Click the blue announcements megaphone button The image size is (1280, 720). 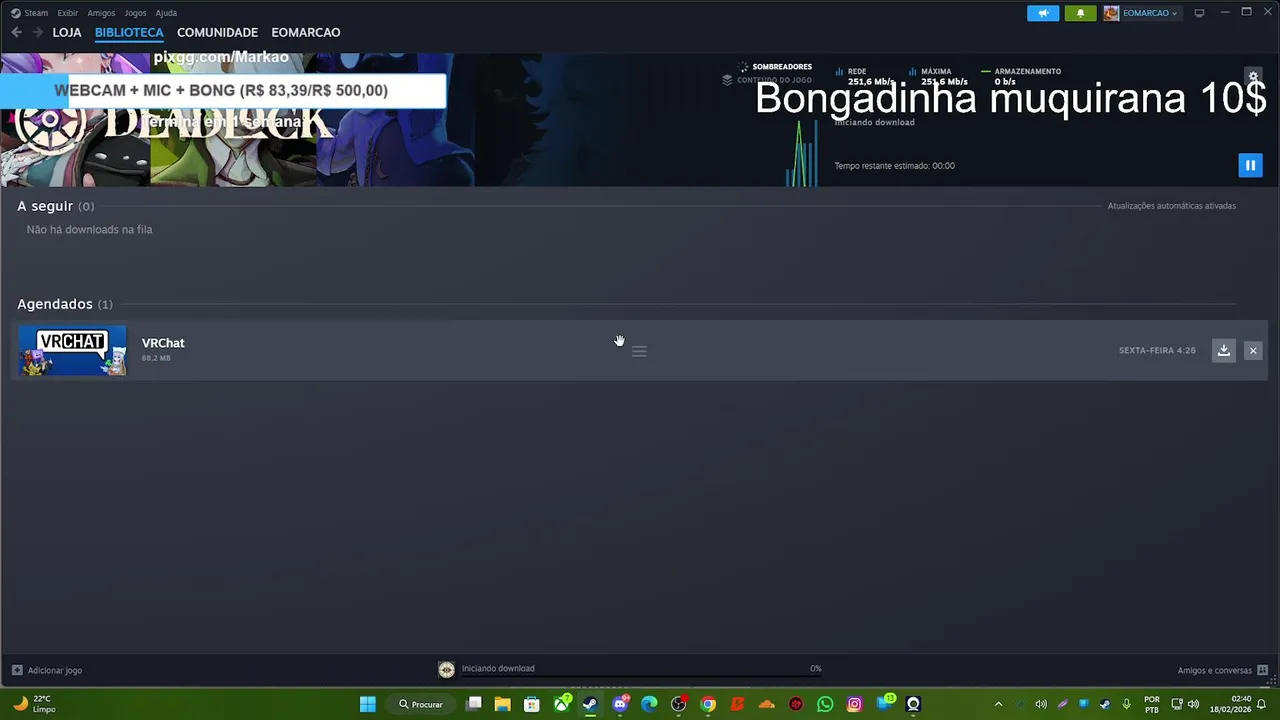coord(1043,13)
